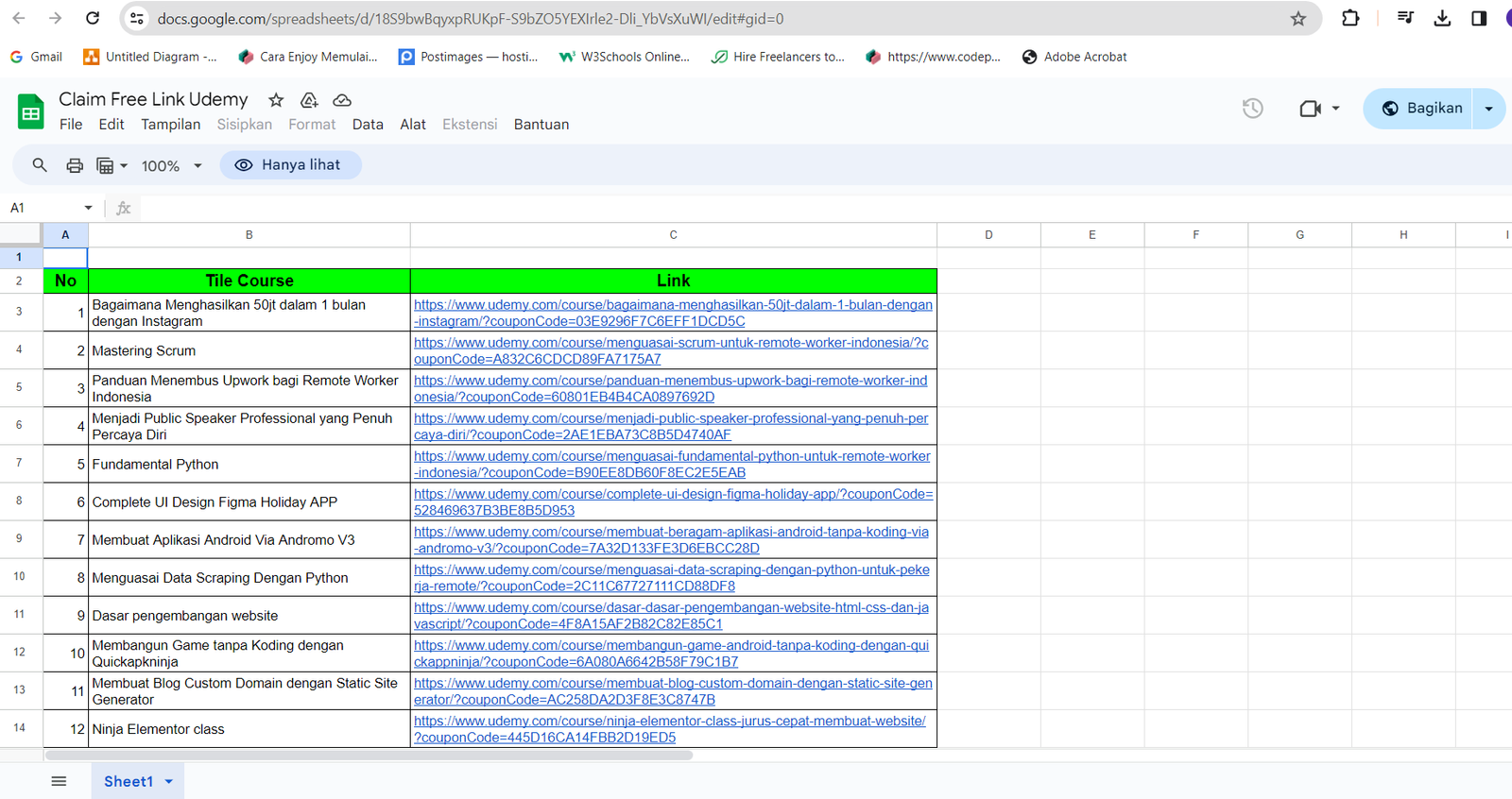Open the browser downloads icon
The image size is (1512, 799).
point(1442,18)
